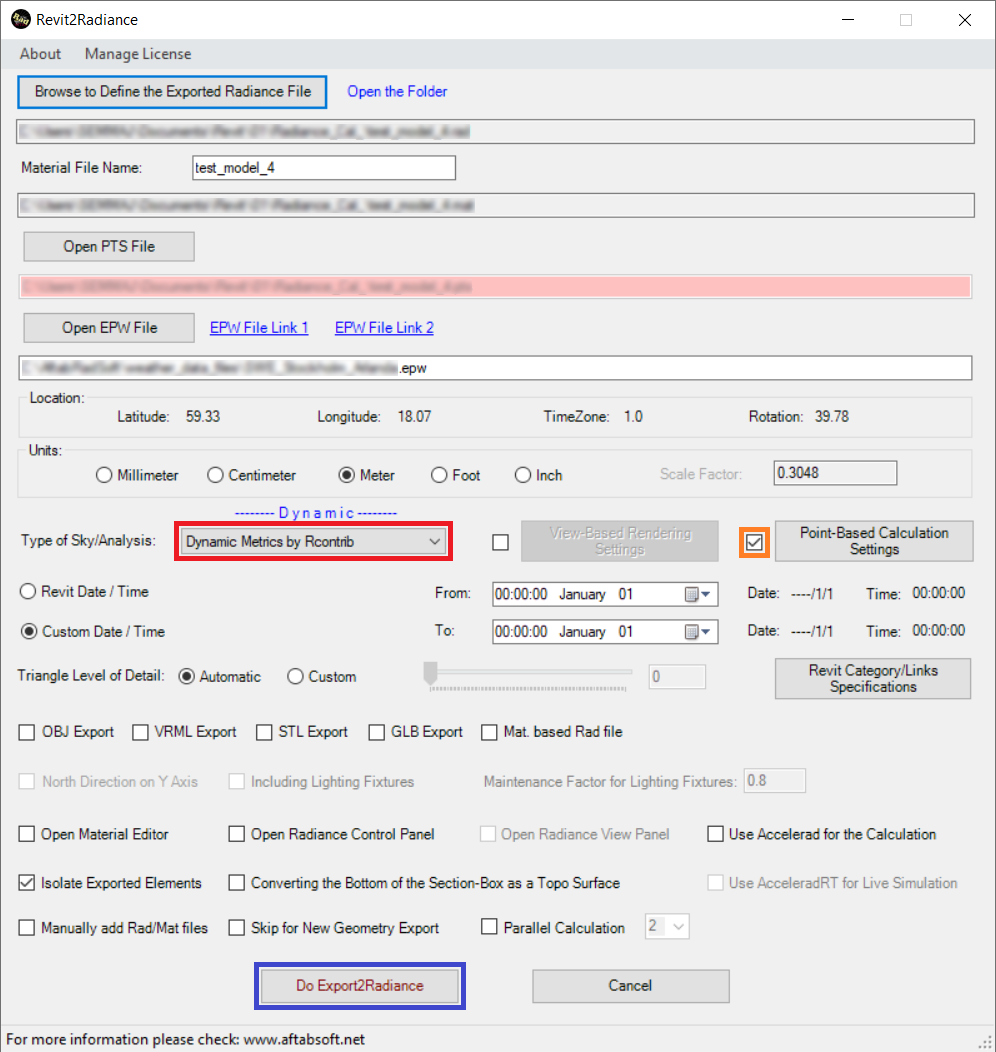
Task: Open the From date calendar picker
Action: coord(698,594)
